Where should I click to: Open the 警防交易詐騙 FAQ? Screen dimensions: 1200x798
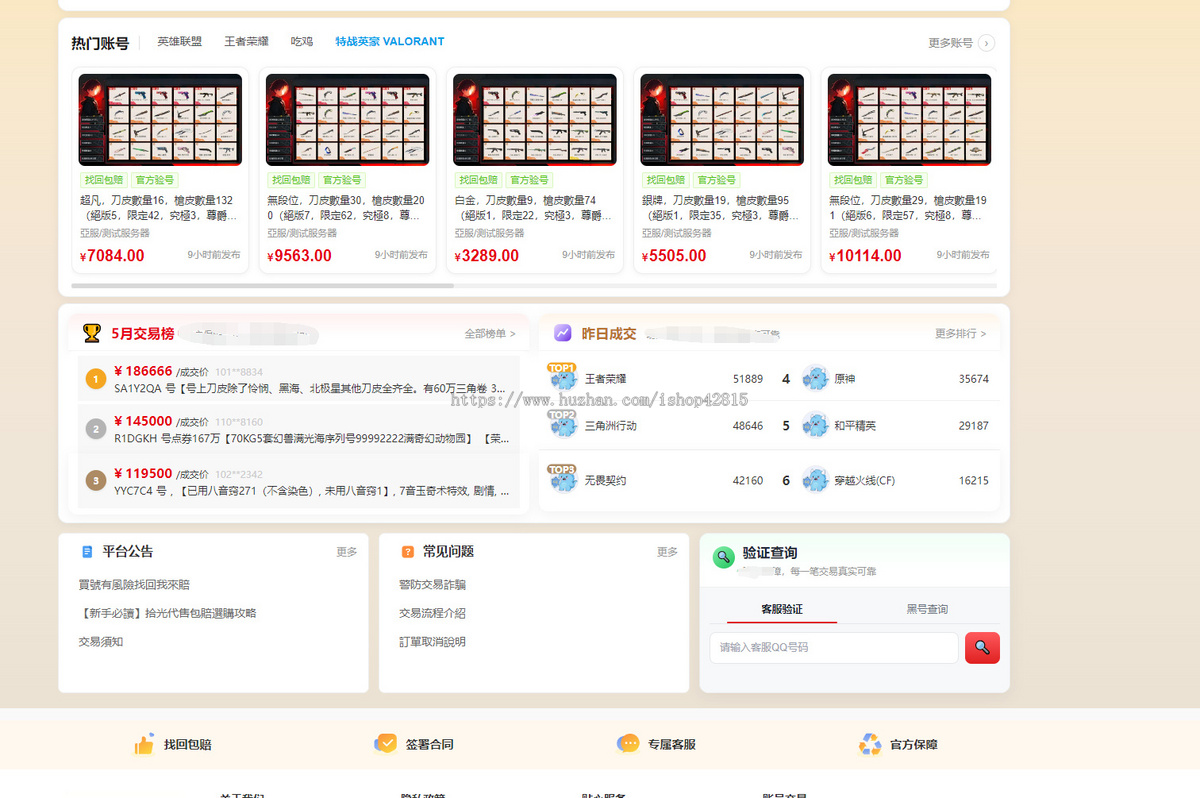pyautogui.click(x=432, y=585)
